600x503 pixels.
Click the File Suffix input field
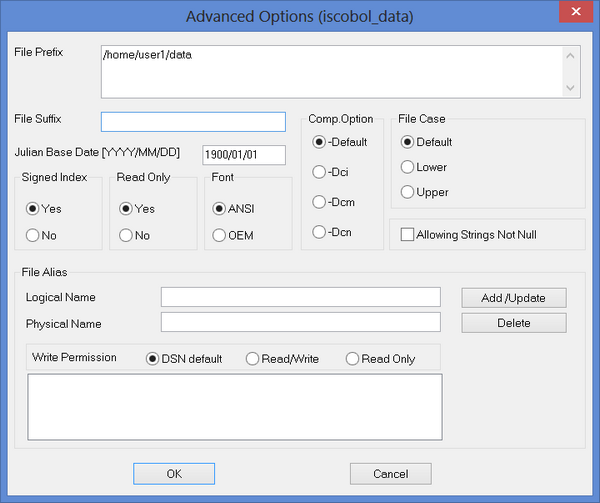(x=193, y=122)
